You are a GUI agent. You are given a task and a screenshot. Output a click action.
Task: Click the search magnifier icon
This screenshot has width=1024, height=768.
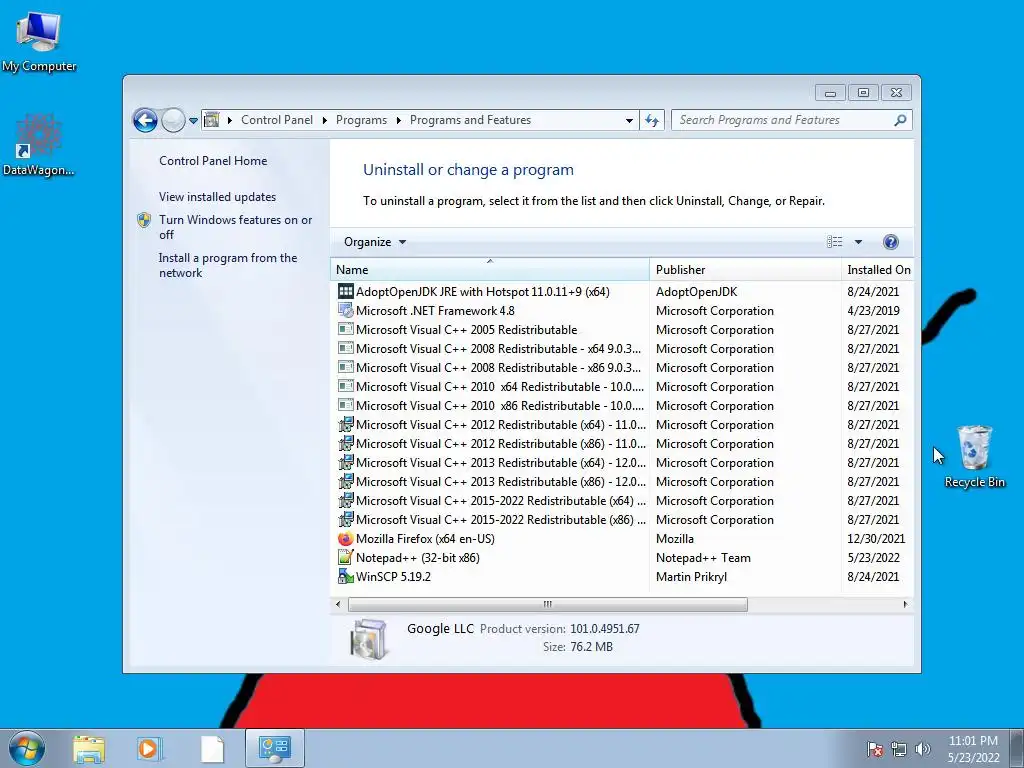(x=900, y=120)
